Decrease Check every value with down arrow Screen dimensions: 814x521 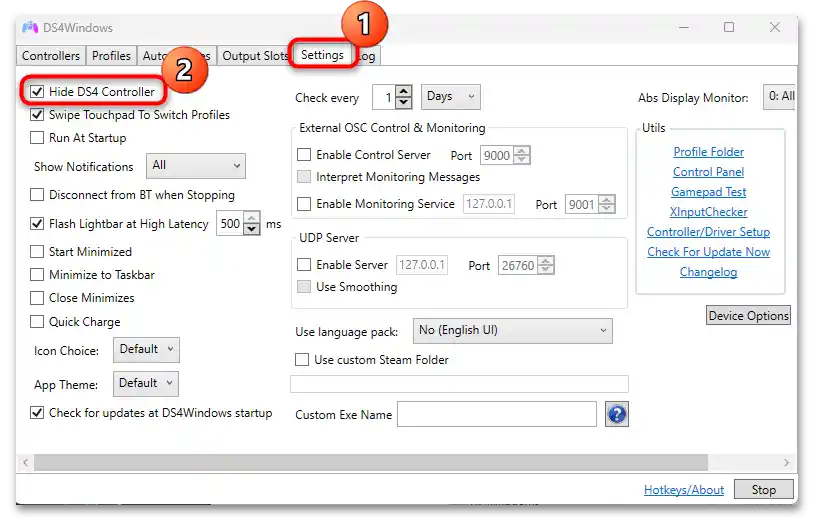tap(403, 102)
